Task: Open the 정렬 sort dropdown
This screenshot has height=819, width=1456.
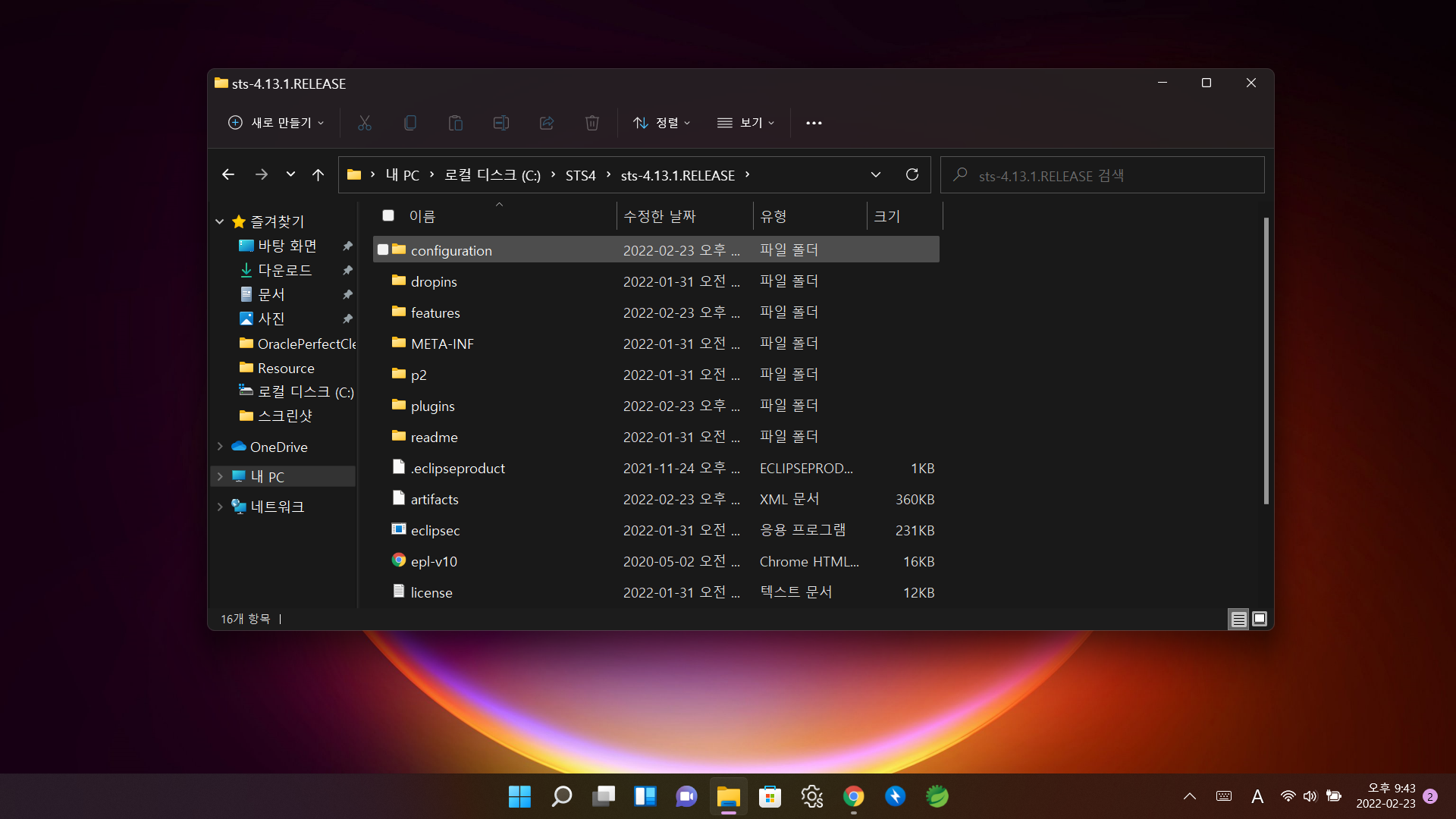Action: [x=662, y=123]
